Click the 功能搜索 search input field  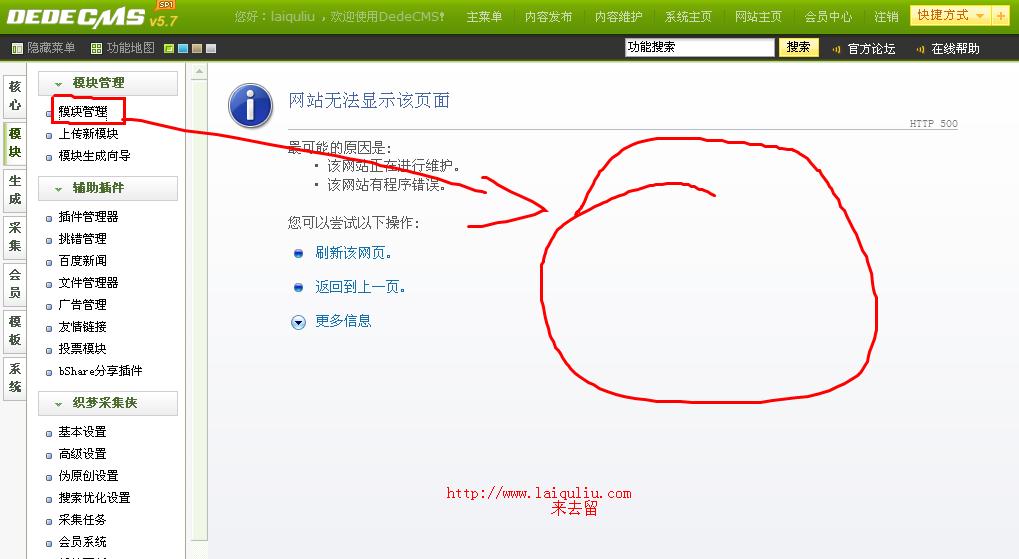(700, 47)
